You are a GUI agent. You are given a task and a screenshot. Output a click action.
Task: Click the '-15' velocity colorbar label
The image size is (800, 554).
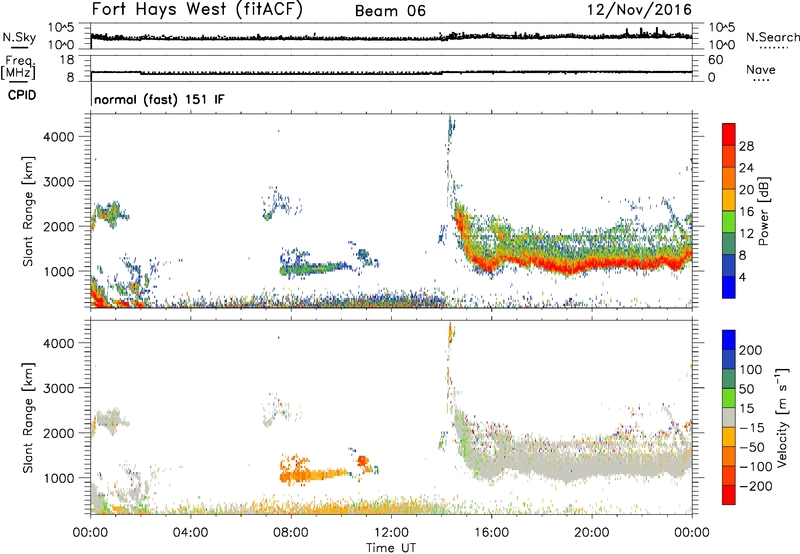(x=752, y=428)
